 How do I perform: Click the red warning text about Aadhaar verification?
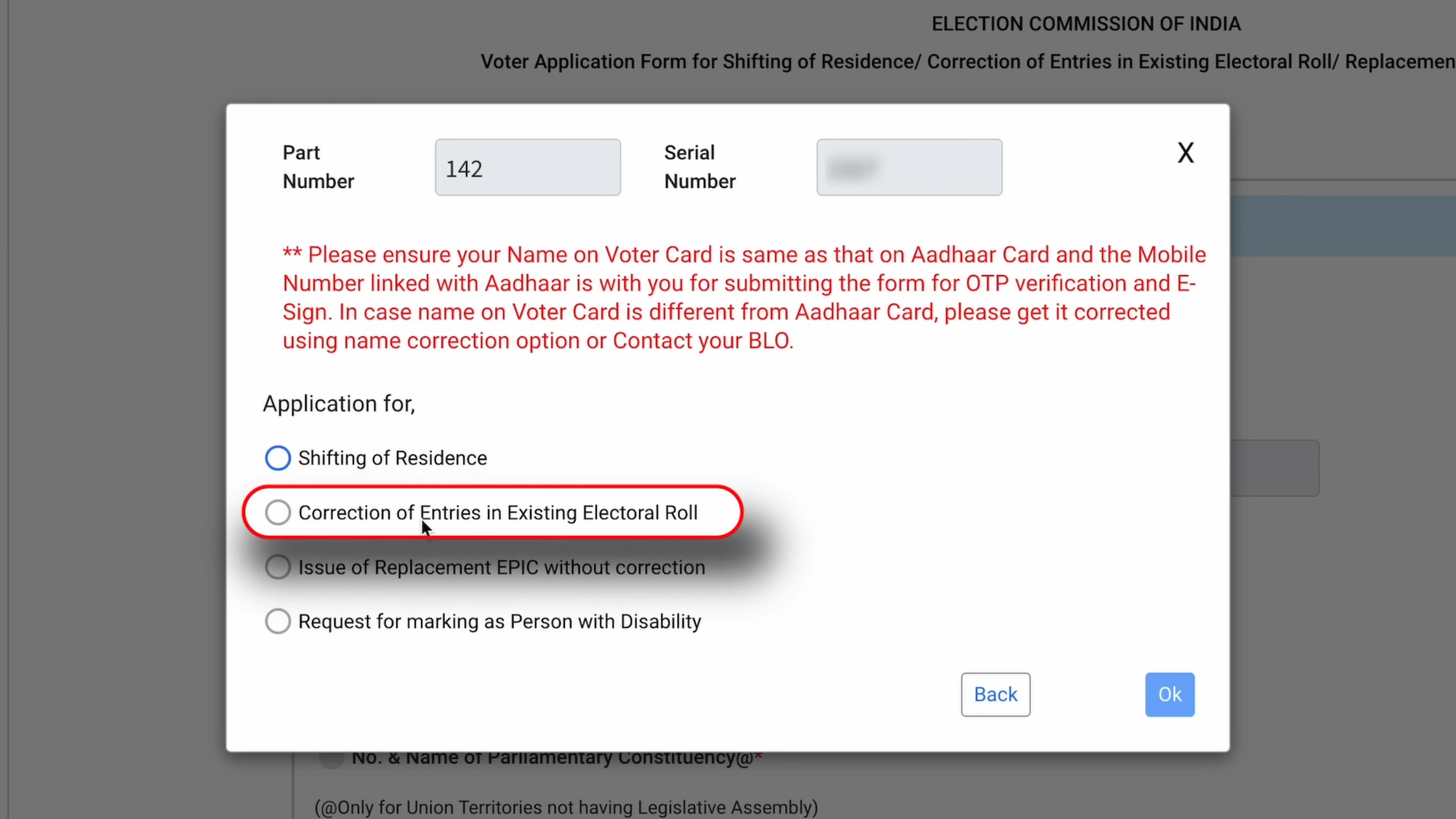pyautogui.click(x=739, y=296)
